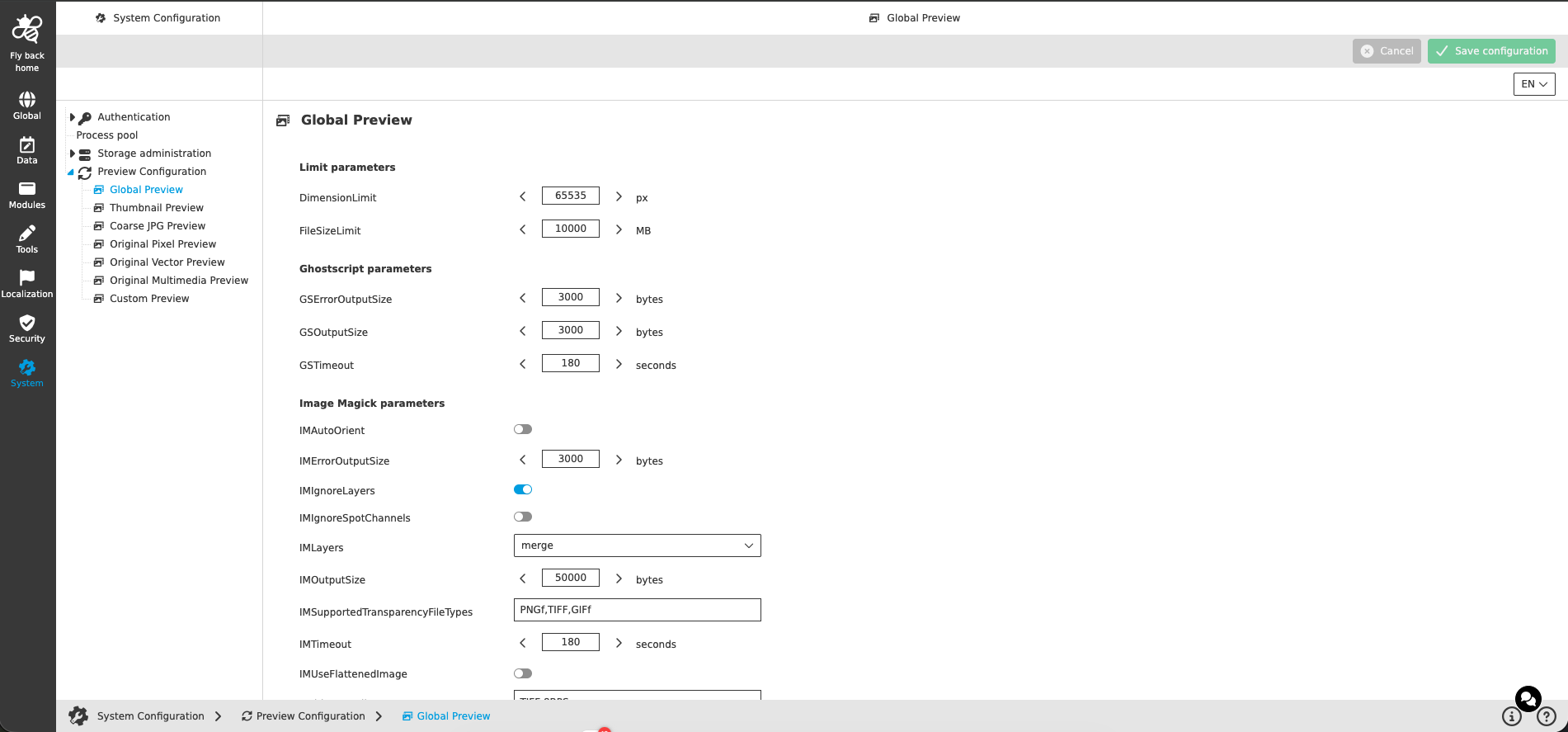Open the IMLayers merge dropdown

point(638,545)
